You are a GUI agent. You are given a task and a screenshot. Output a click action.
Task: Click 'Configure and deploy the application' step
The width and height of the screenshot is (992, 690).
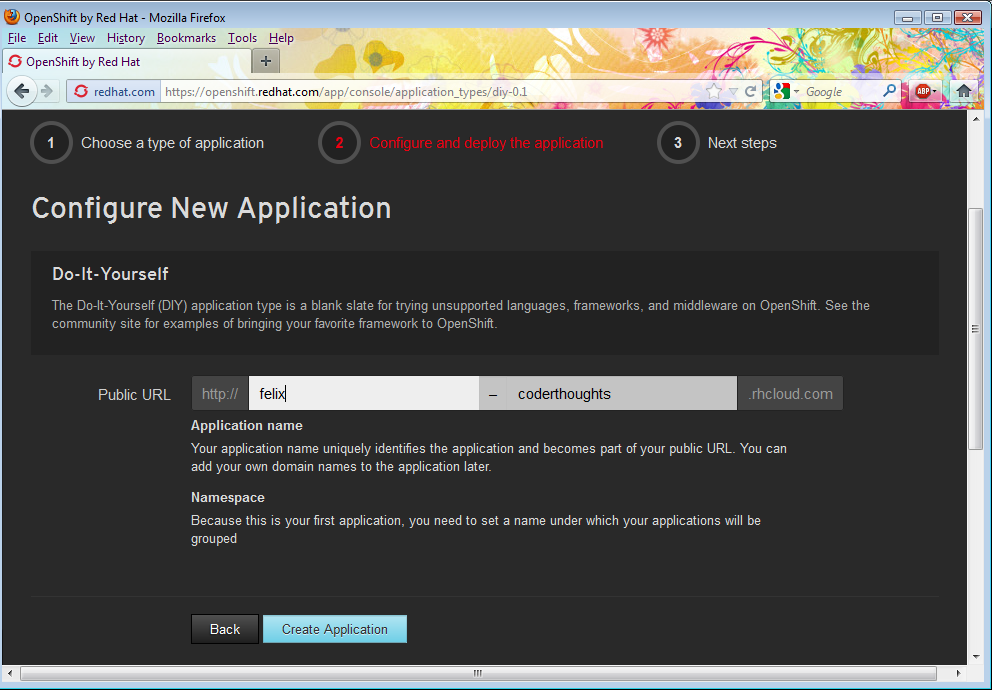486,143
